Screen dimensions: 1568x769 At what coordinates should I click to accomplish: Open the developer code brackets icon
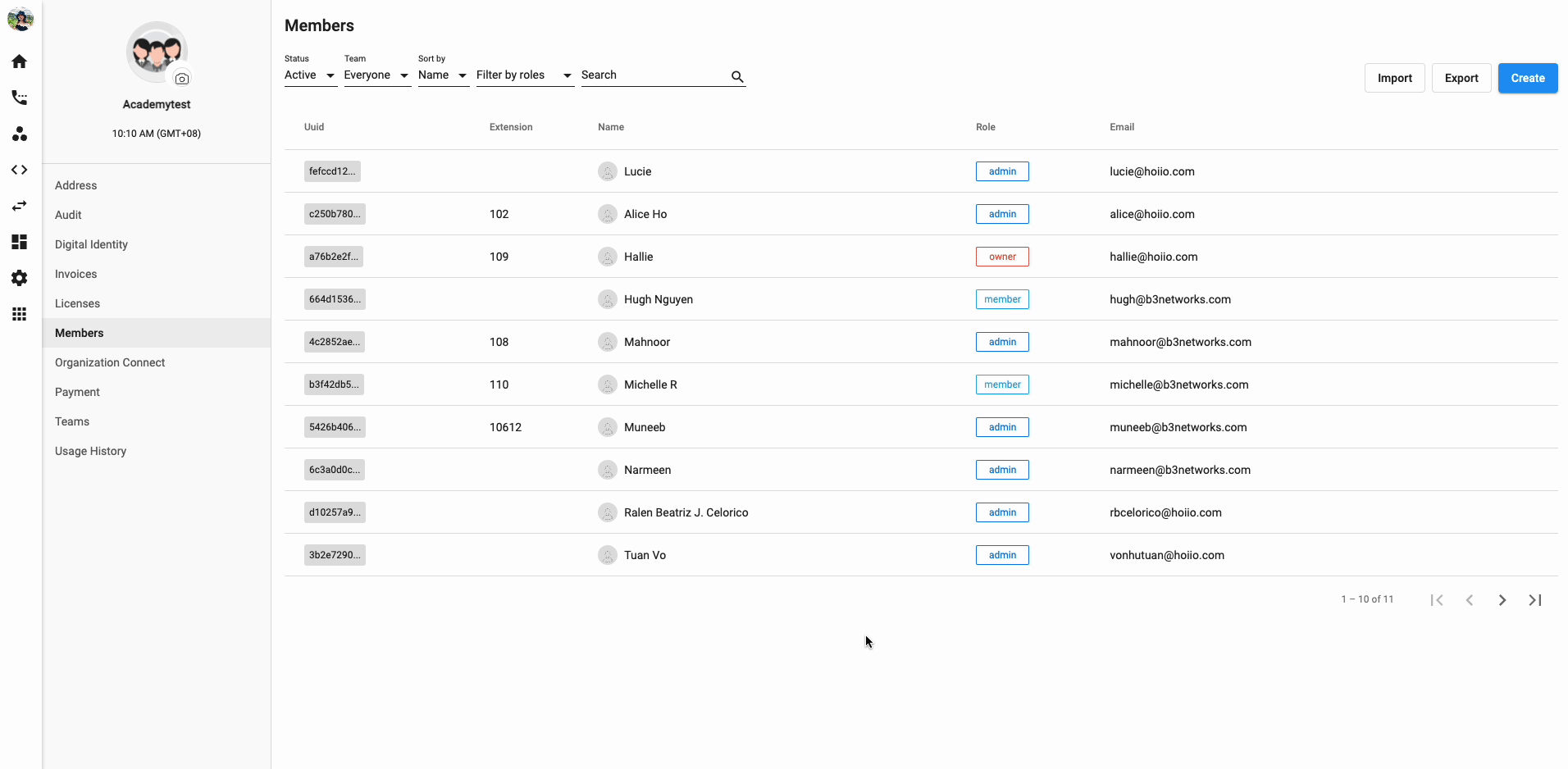tap(20, 170)
